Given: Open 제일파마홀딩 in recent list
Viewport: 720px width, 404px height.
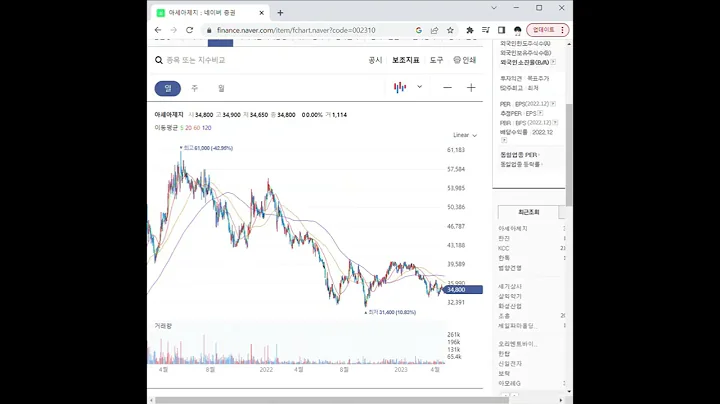Looking at the screenshot, I should click(517, 326).
